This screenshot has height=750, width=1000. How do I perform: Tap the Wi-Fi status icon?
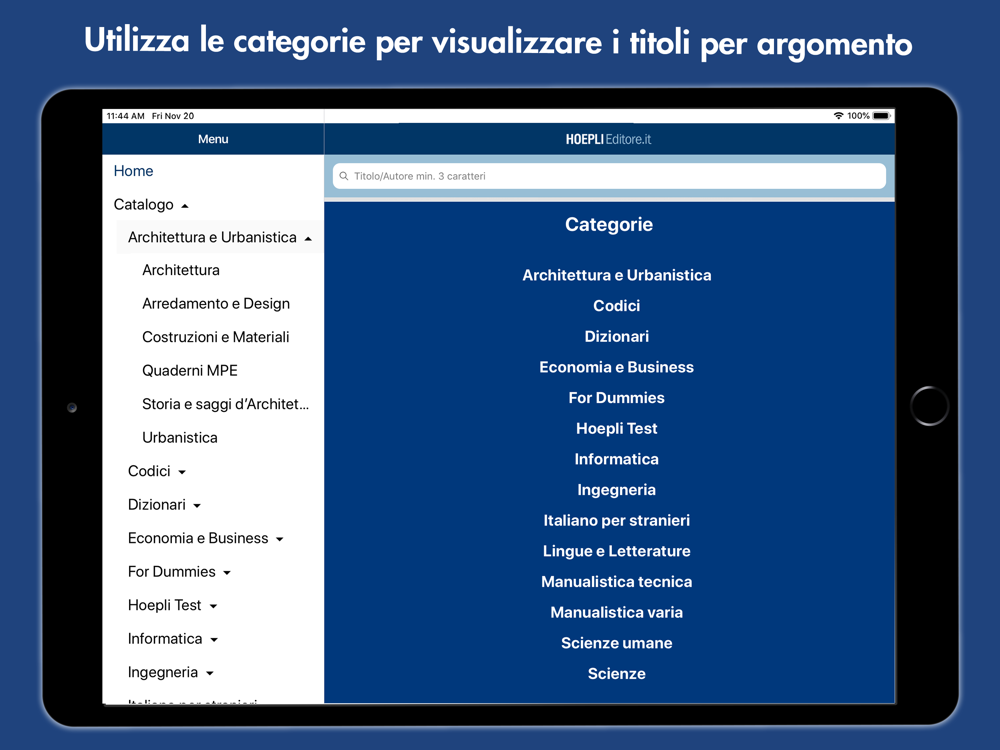[x=838, y=115]
